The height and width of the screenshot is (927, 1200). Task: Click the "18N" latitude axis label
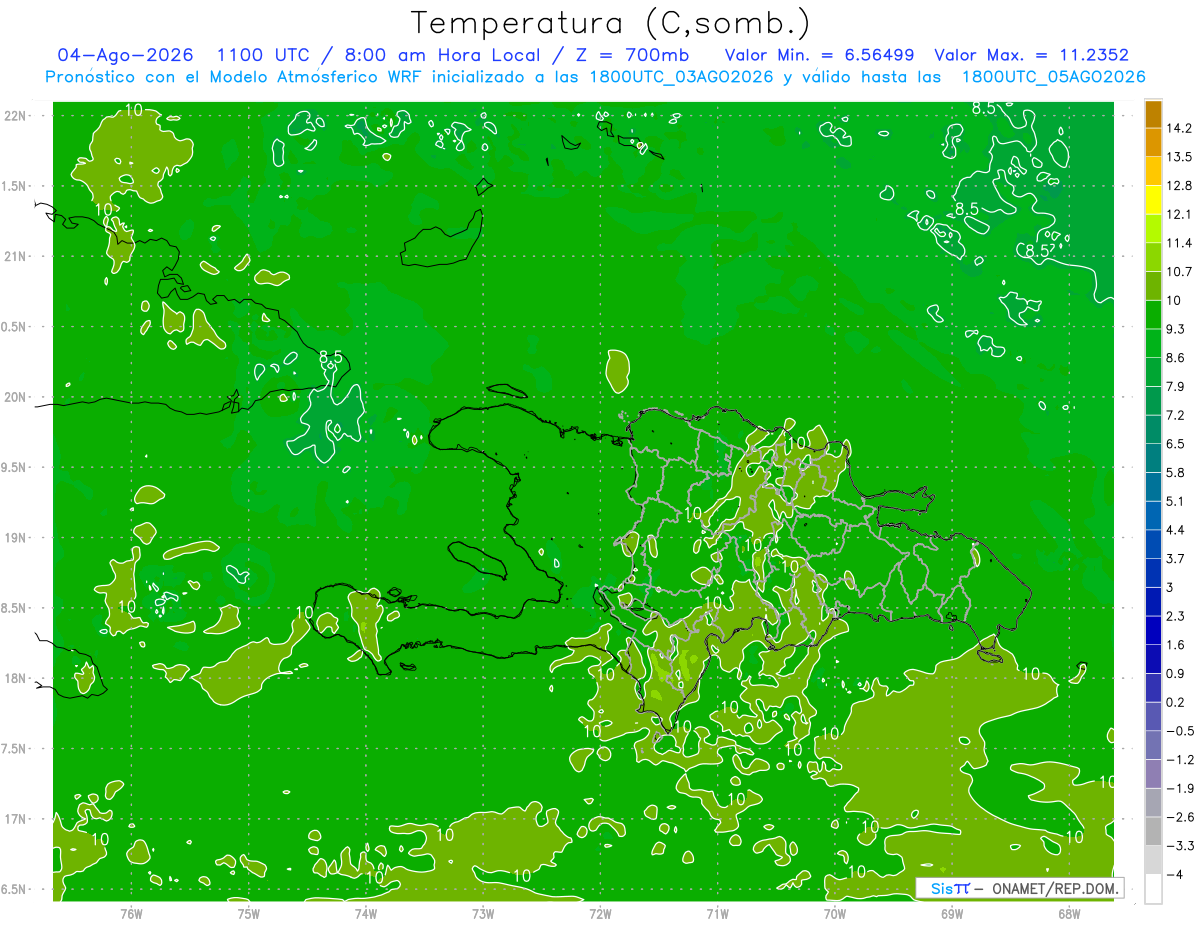coord(17,678)
